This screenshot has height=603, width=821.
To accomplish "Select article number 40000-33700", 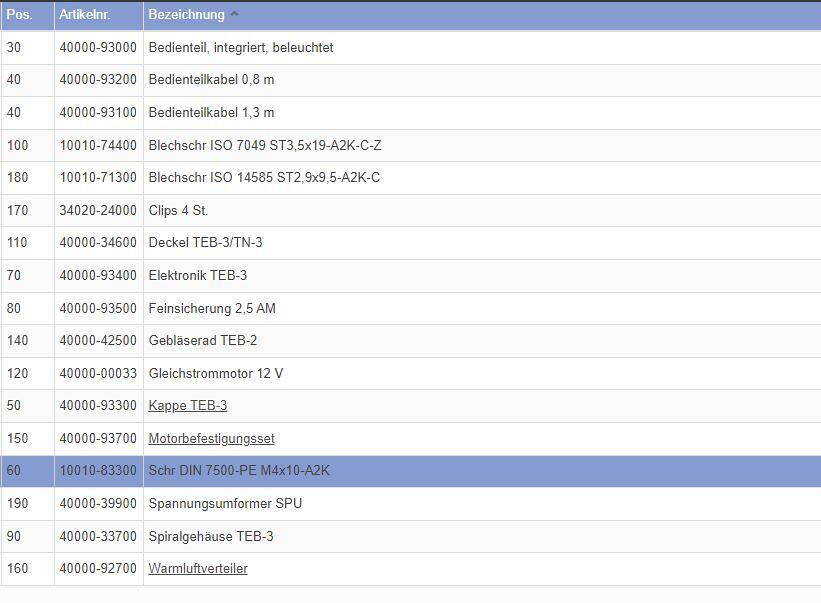I will (98, 537).
